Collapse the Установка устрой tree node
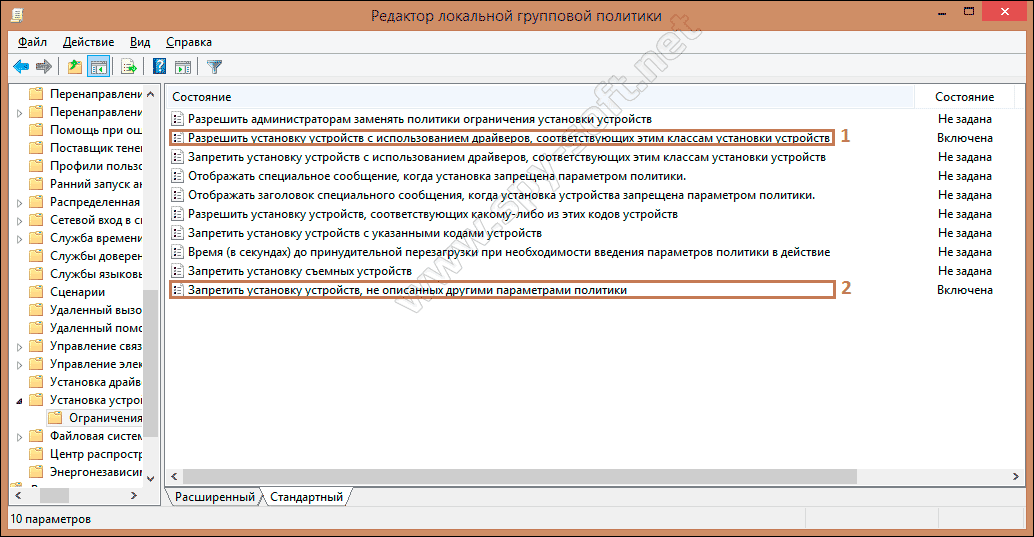Image resolution: width=1034 pixels, height=537 pixels. 19,400
